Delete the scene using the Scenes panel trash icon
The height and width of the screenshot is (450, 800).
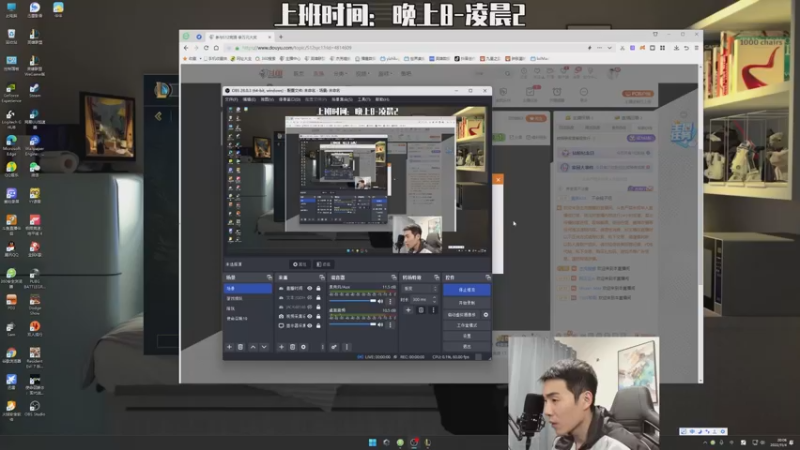point(241,347)
